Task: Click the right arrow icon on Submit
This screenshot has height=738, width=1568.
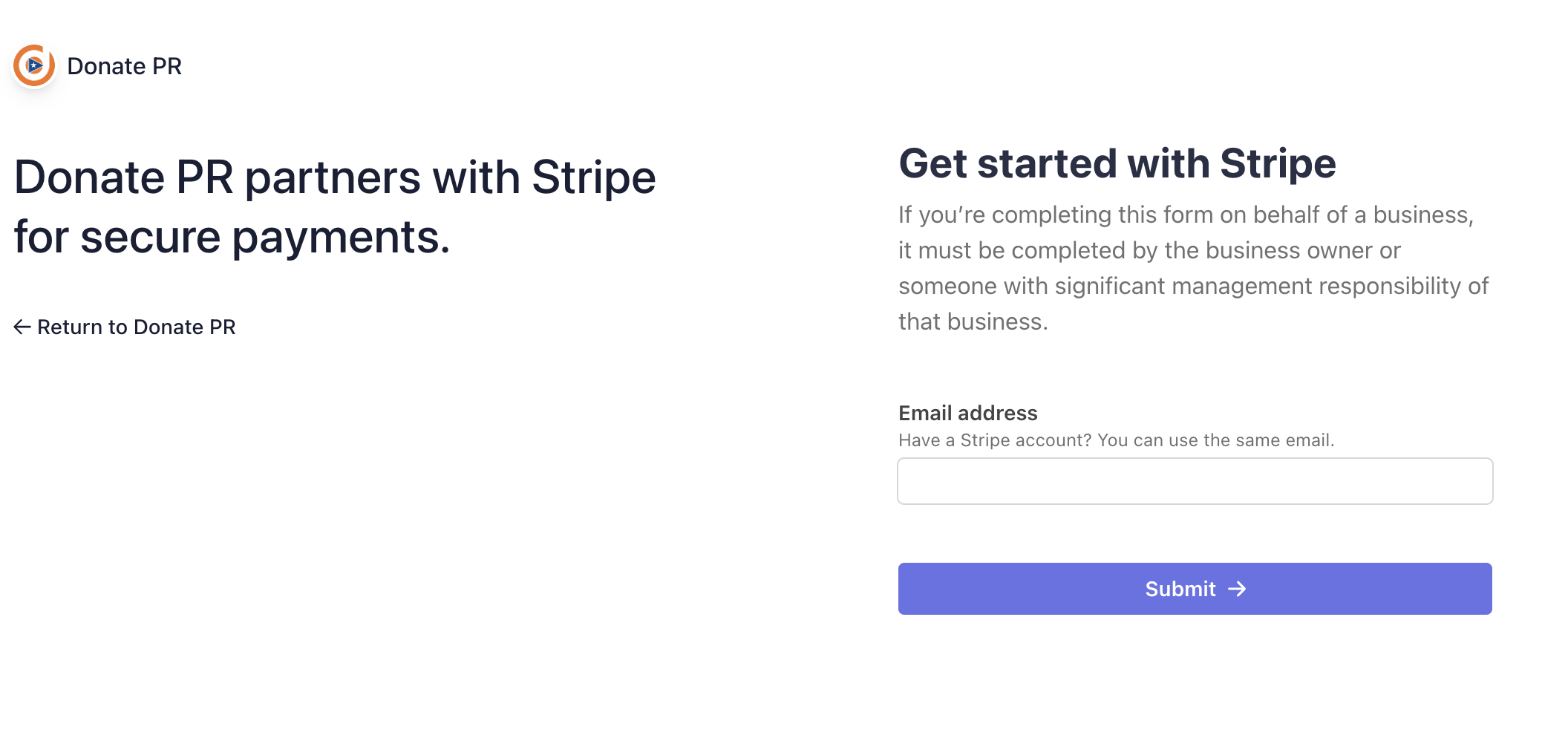Action: (x=1237, y=589)
